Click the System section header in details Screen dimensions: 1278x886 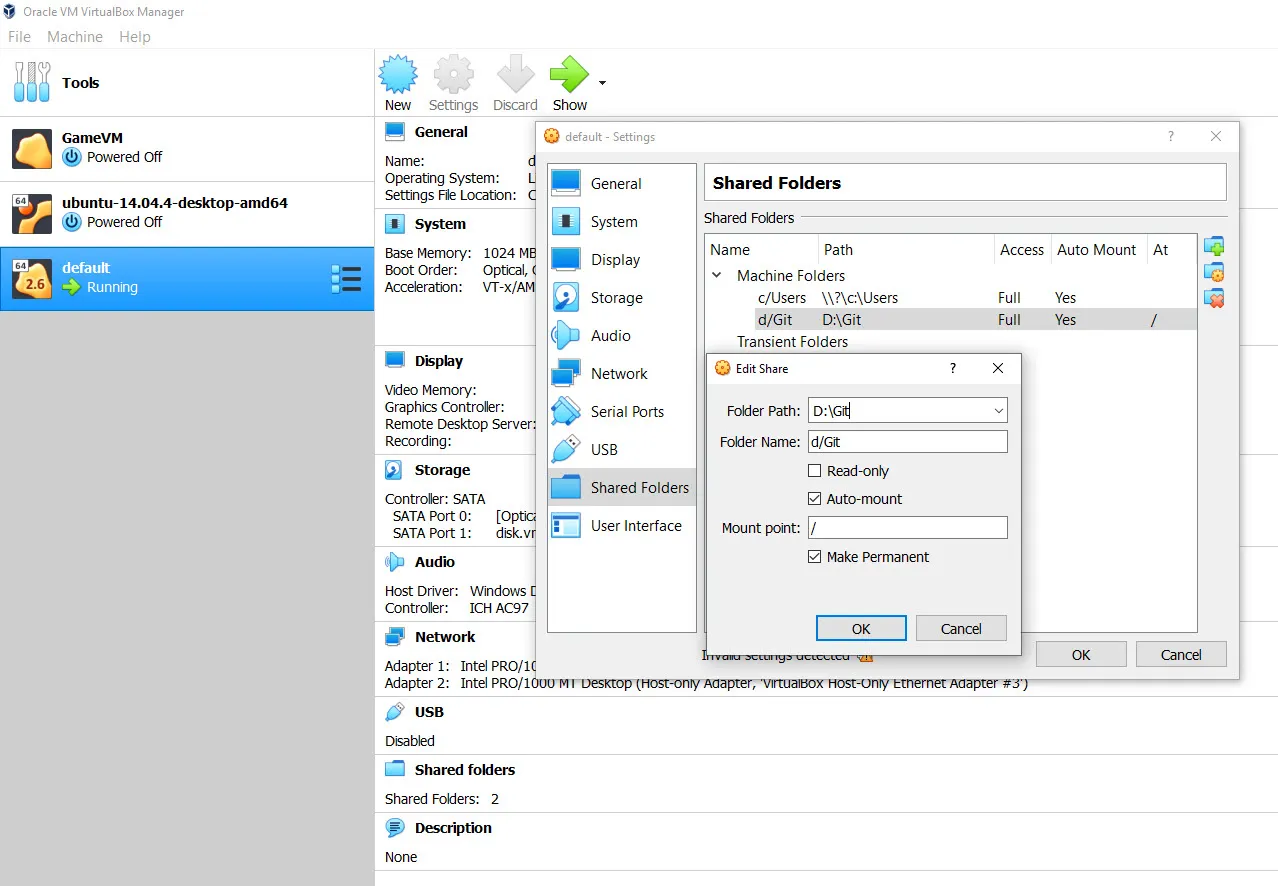(x=440, y=224)
